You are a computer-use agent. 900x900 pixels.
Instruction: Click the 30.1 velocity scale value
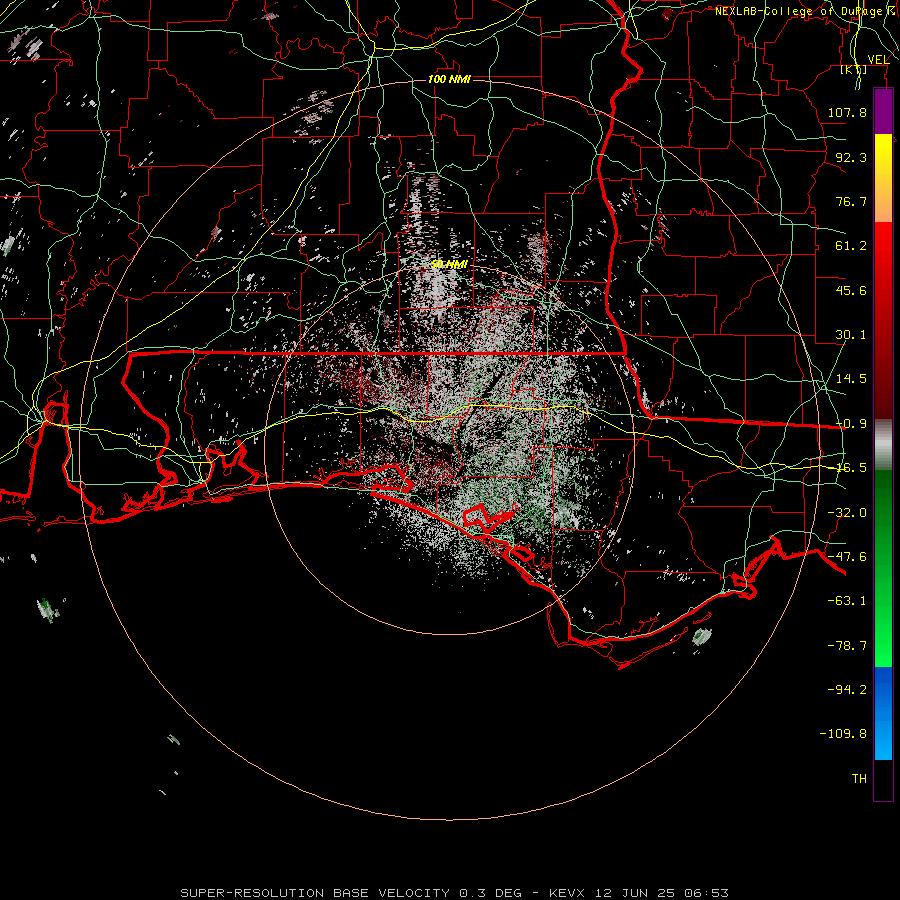[851, 335]
